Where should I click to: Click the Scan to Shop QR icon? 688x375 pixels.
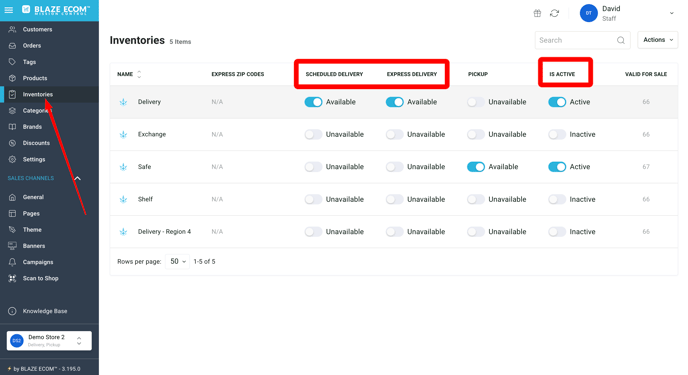click(x=12, y=279)
